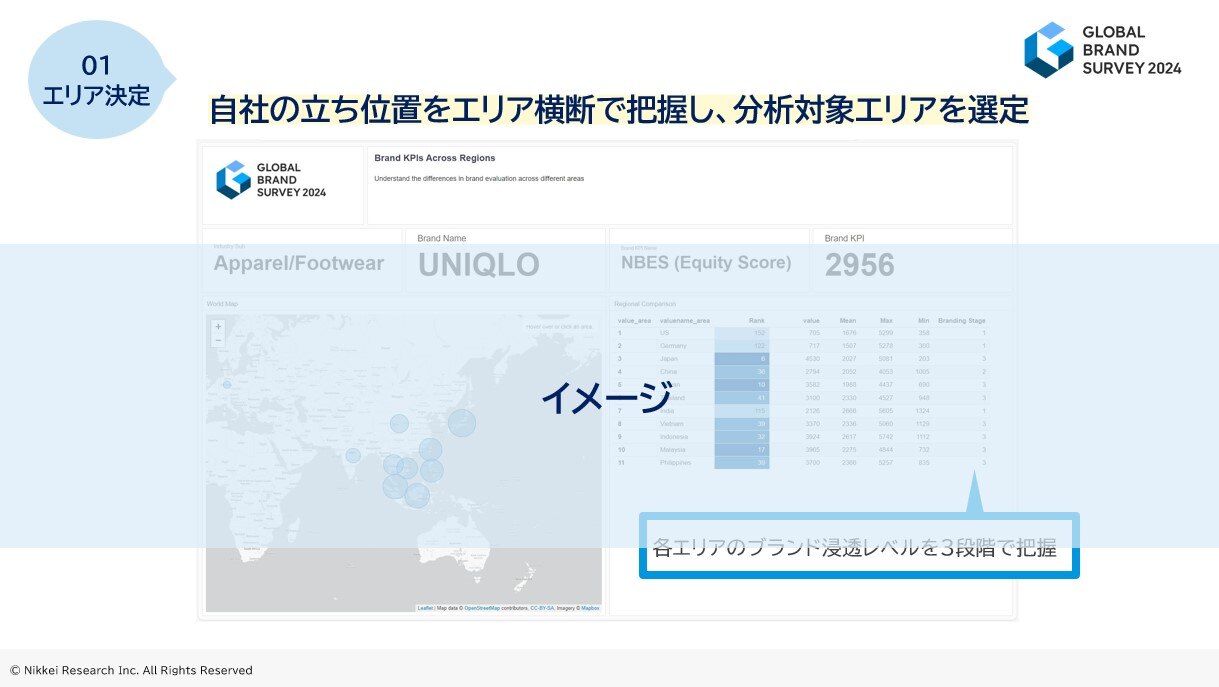Click the Japan row name cell
Viewport: 1219px width, 687px height.
click(x=669, y=359)
